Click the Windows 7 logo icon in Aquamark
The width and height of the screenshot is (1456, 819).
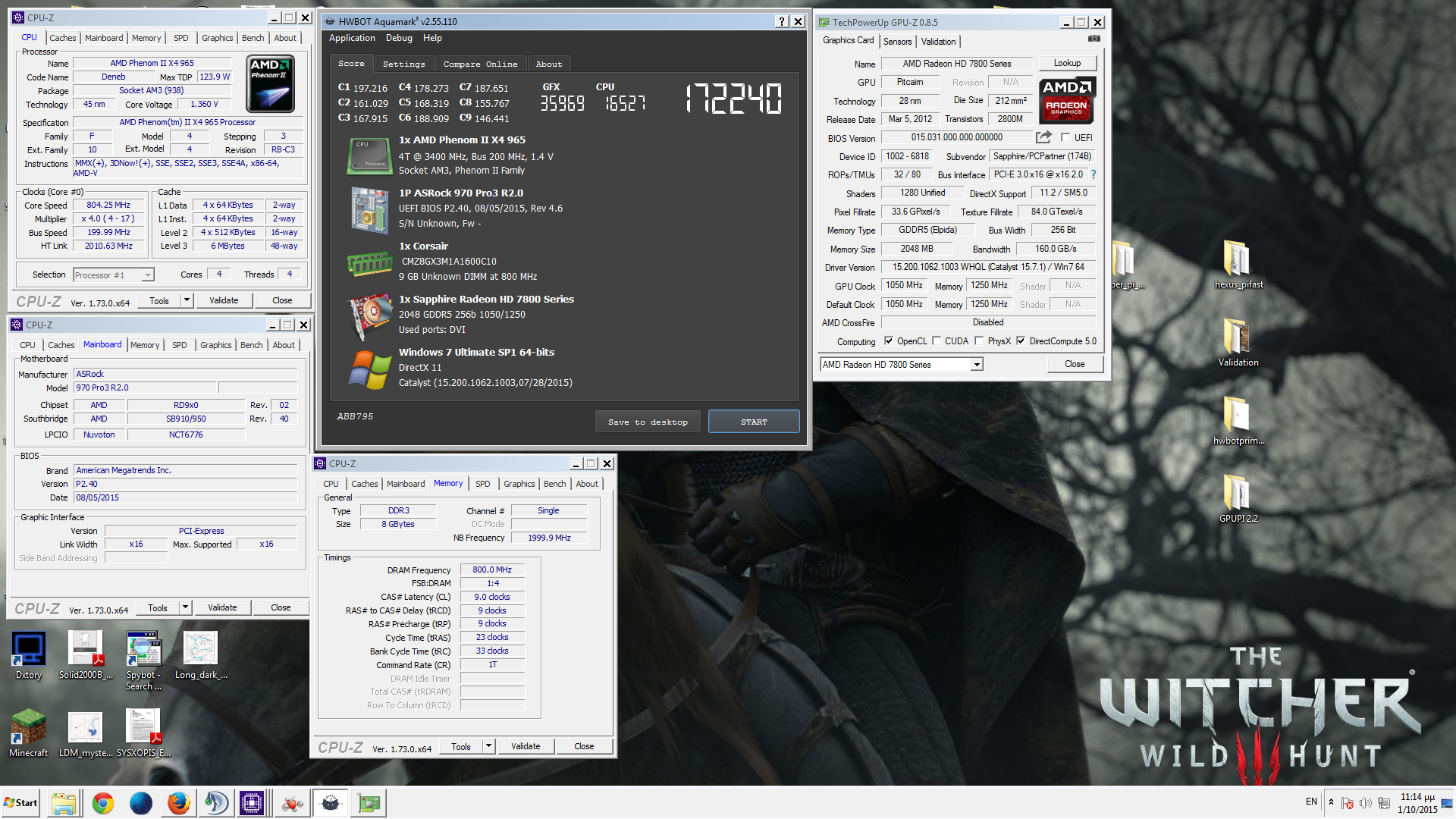coord(369,369)
